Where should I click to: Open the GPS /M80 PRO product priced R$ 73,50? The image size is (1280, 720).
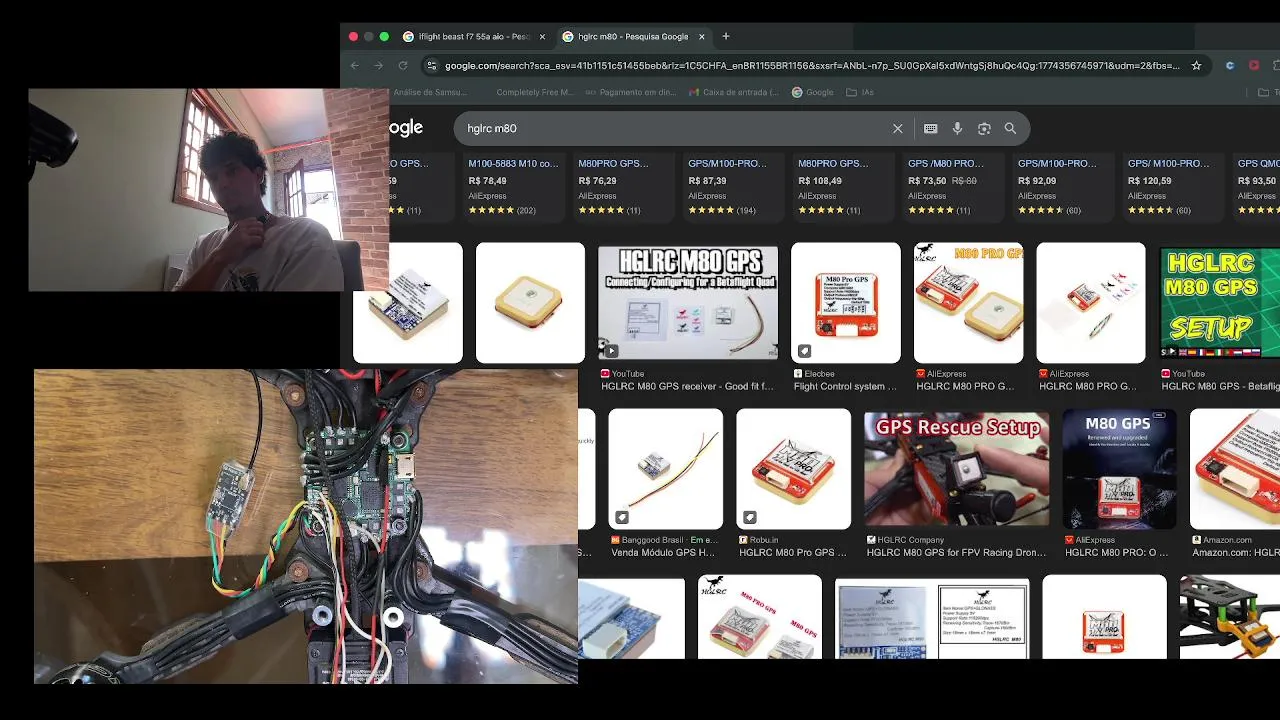(953, 185)
